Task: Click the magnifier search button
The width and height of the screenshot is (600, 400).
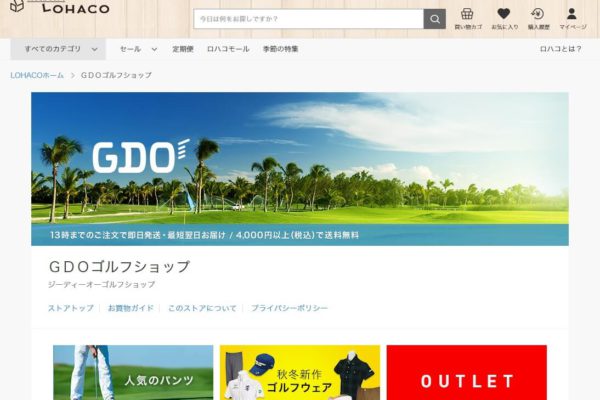Action: (434, 19)
